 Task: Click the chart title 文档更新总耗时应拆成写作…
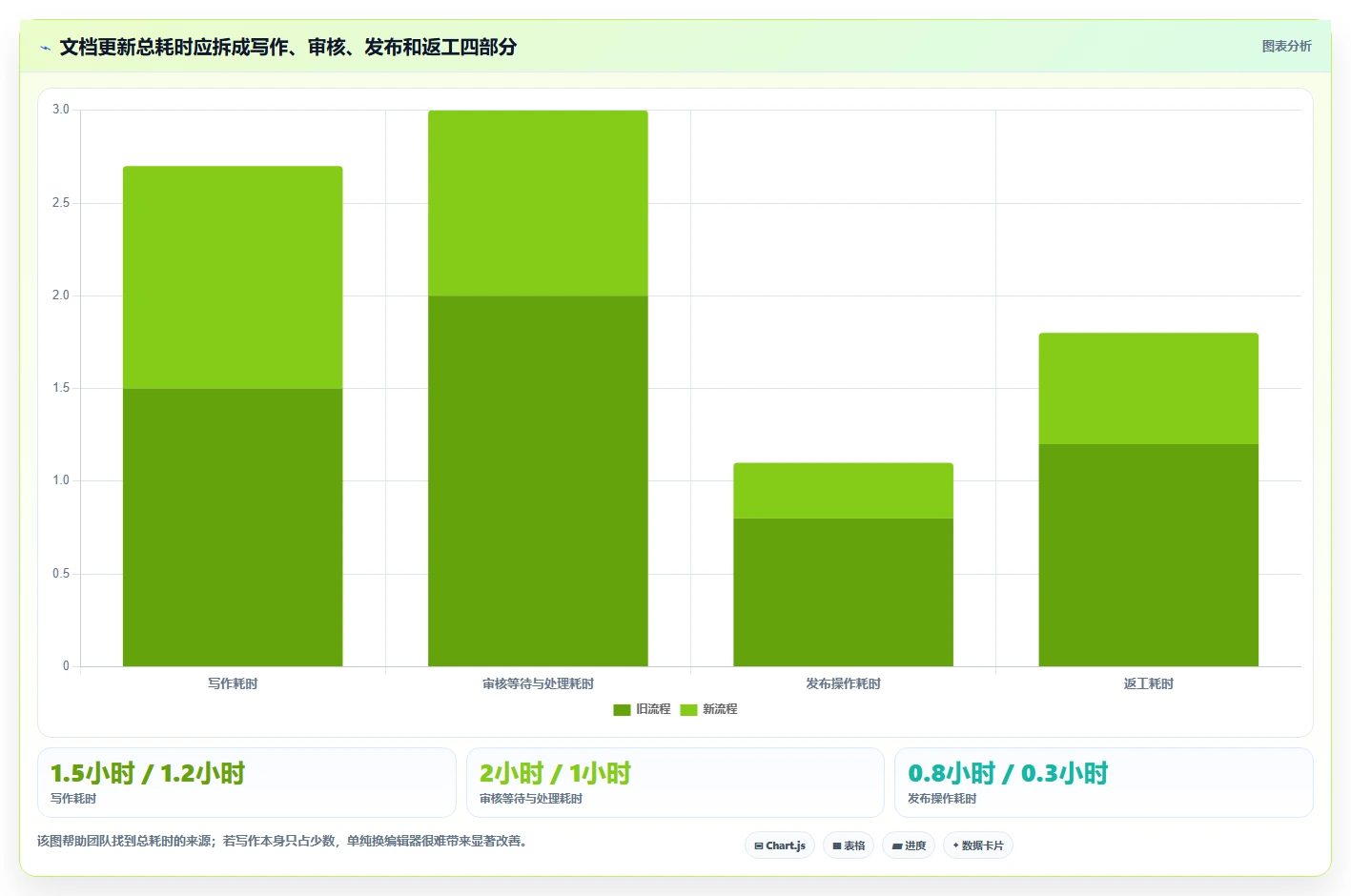[x=288, y=47]
